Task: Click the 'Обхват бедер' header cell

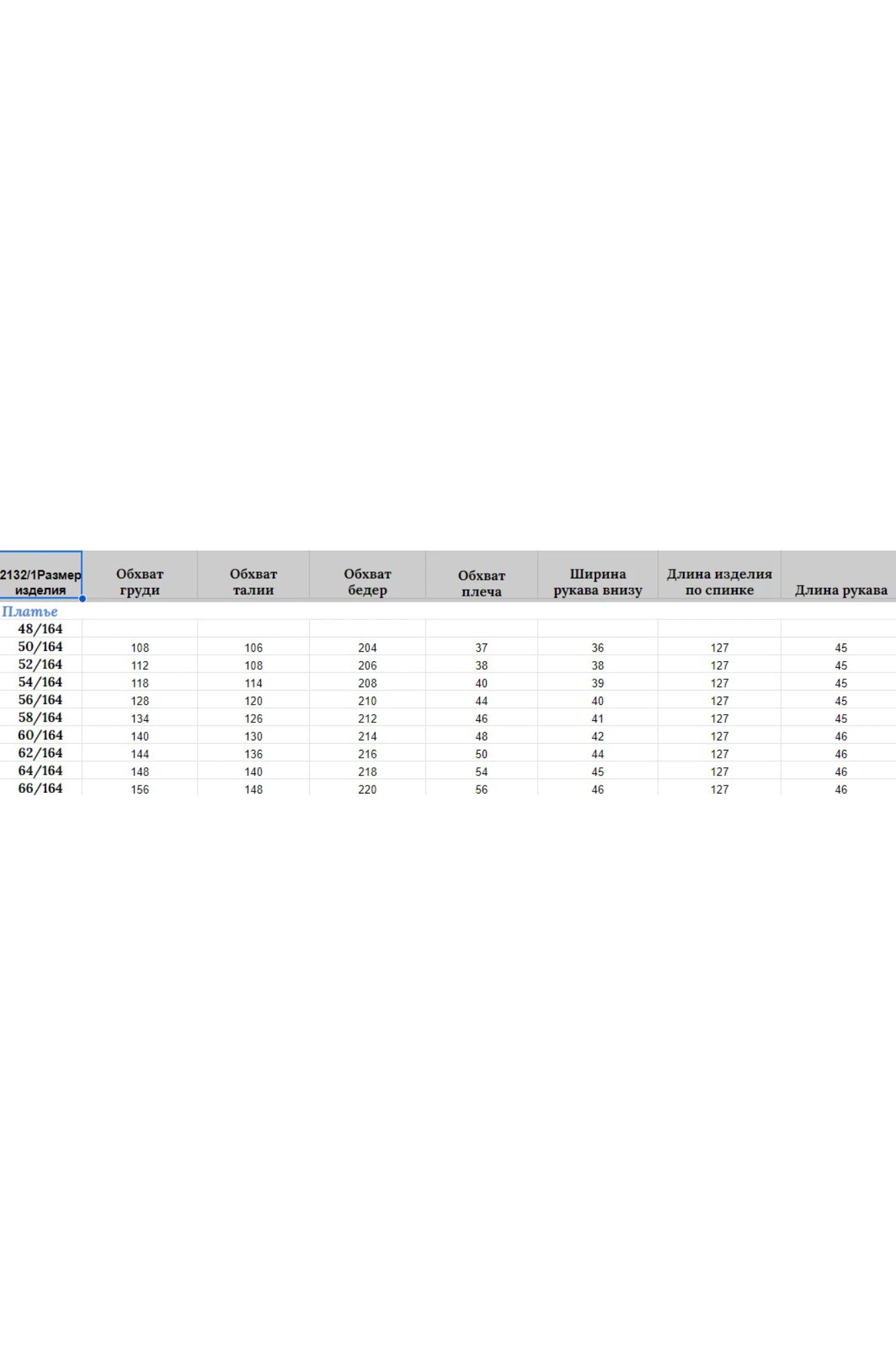Action: 367,582
